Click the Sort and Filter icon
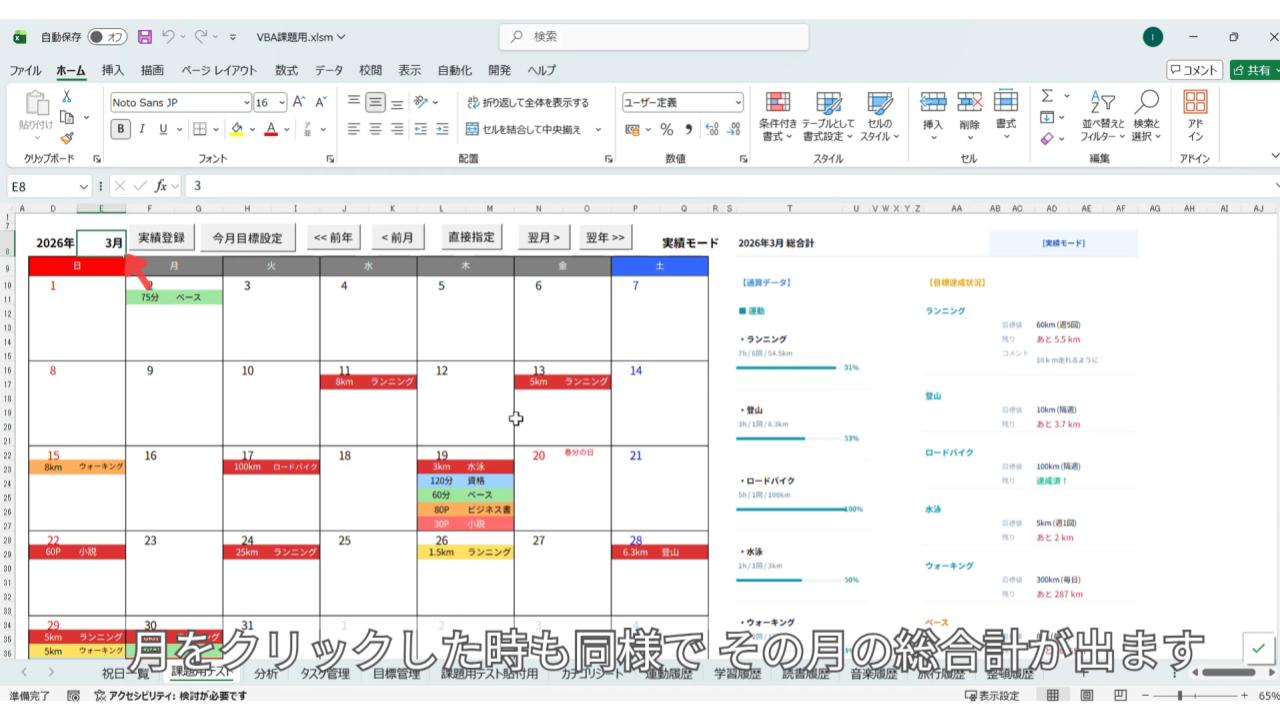This screenshot has width=1280, height=720. click(1102, 103)
